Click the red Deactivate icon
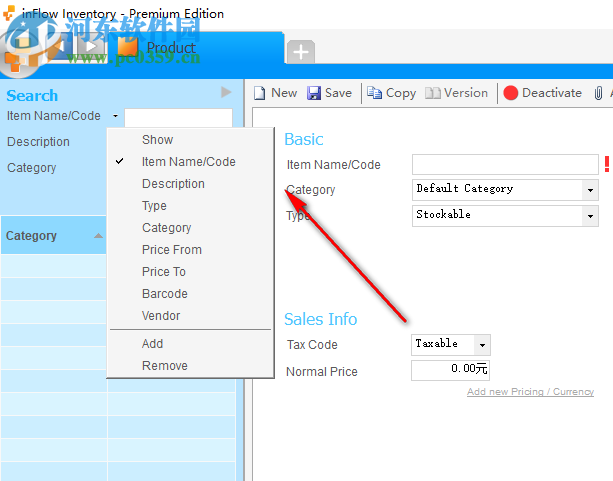613x481 pixels. [x=511, y=93]
